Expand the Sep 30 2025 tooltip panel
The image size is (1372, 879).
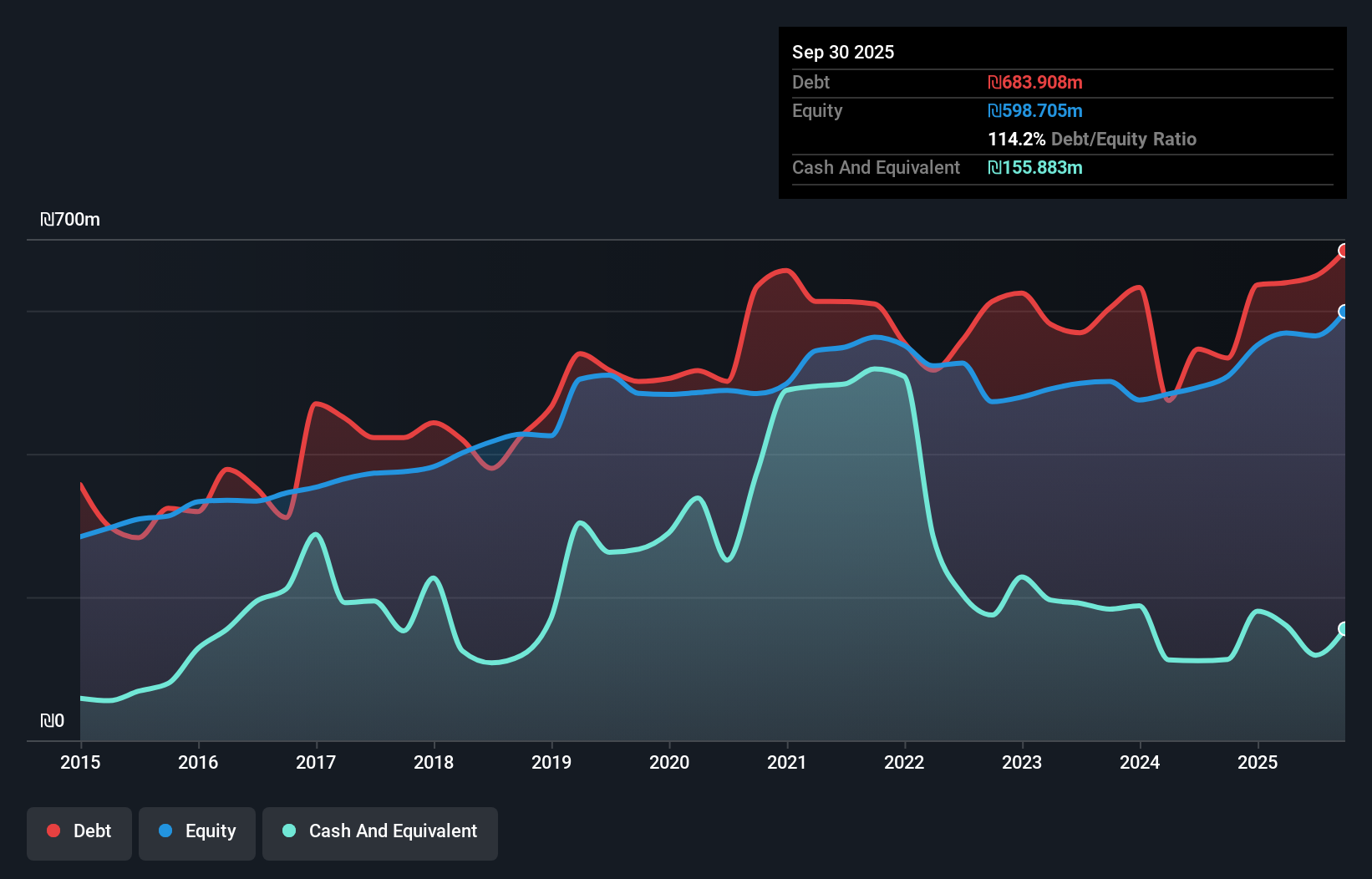(843, 52)
